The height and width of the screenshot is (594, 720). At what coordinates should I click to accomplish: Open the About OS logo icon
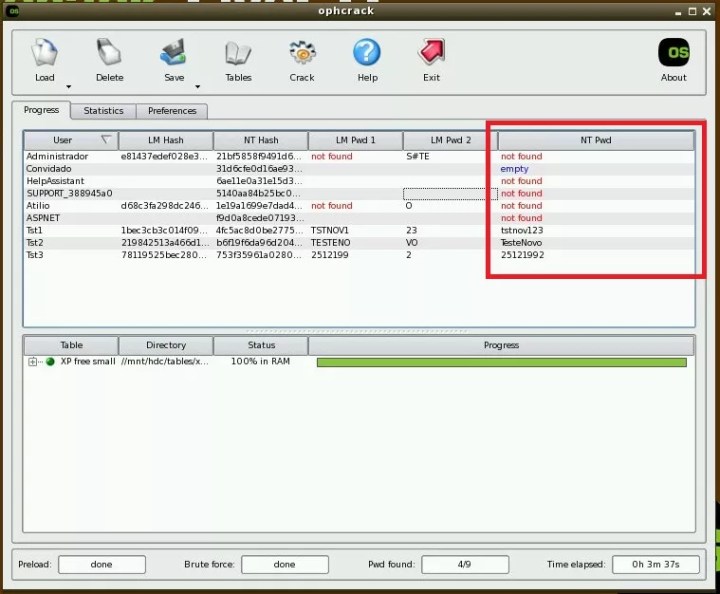point(674,52)
